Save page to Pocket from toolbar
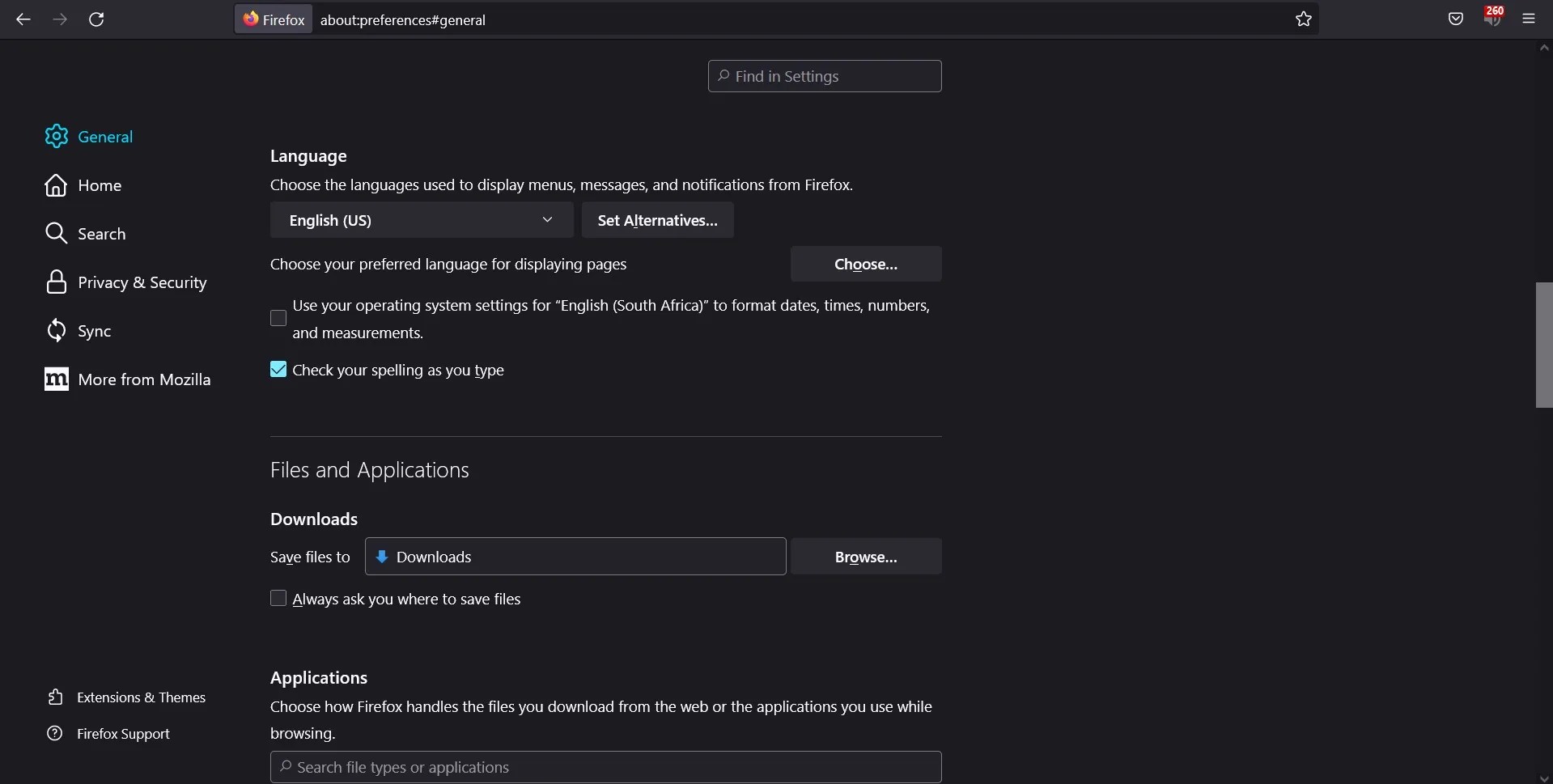 pos(1454,19)
